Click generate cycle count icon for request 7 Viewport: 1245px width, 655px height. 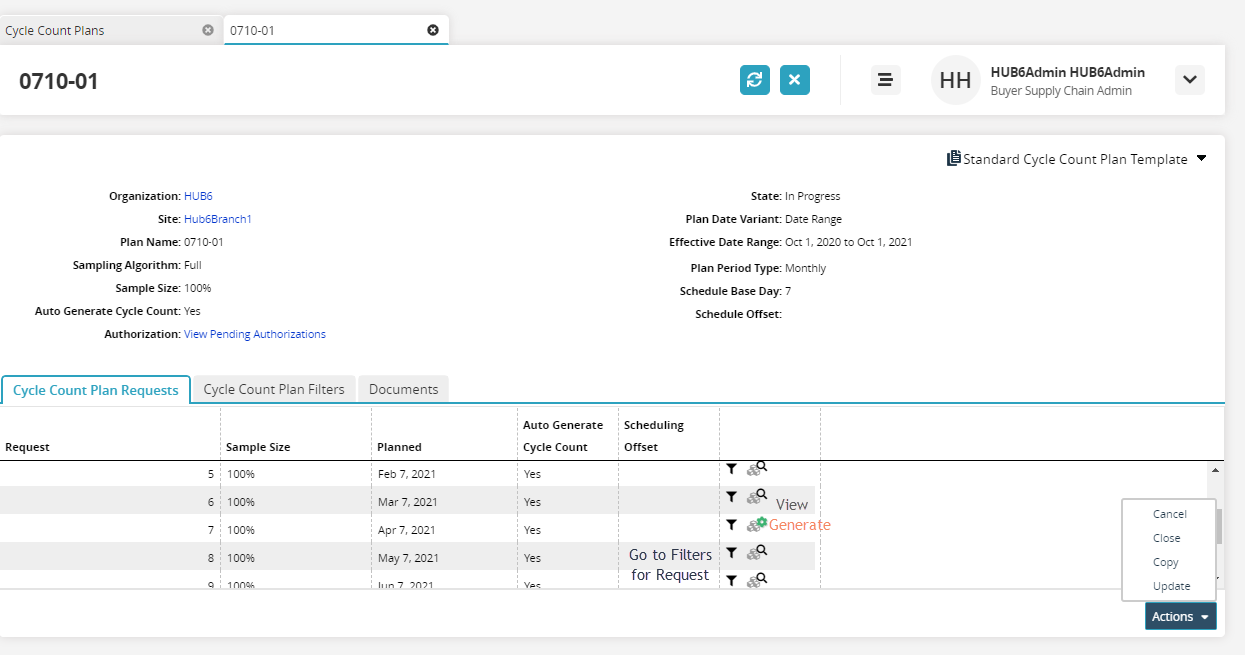pos(756,524)
